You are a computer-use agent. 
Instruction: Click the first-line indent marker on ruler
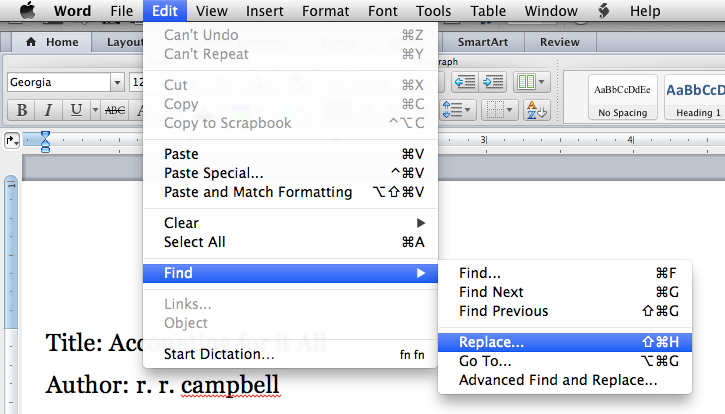point(45,136)
